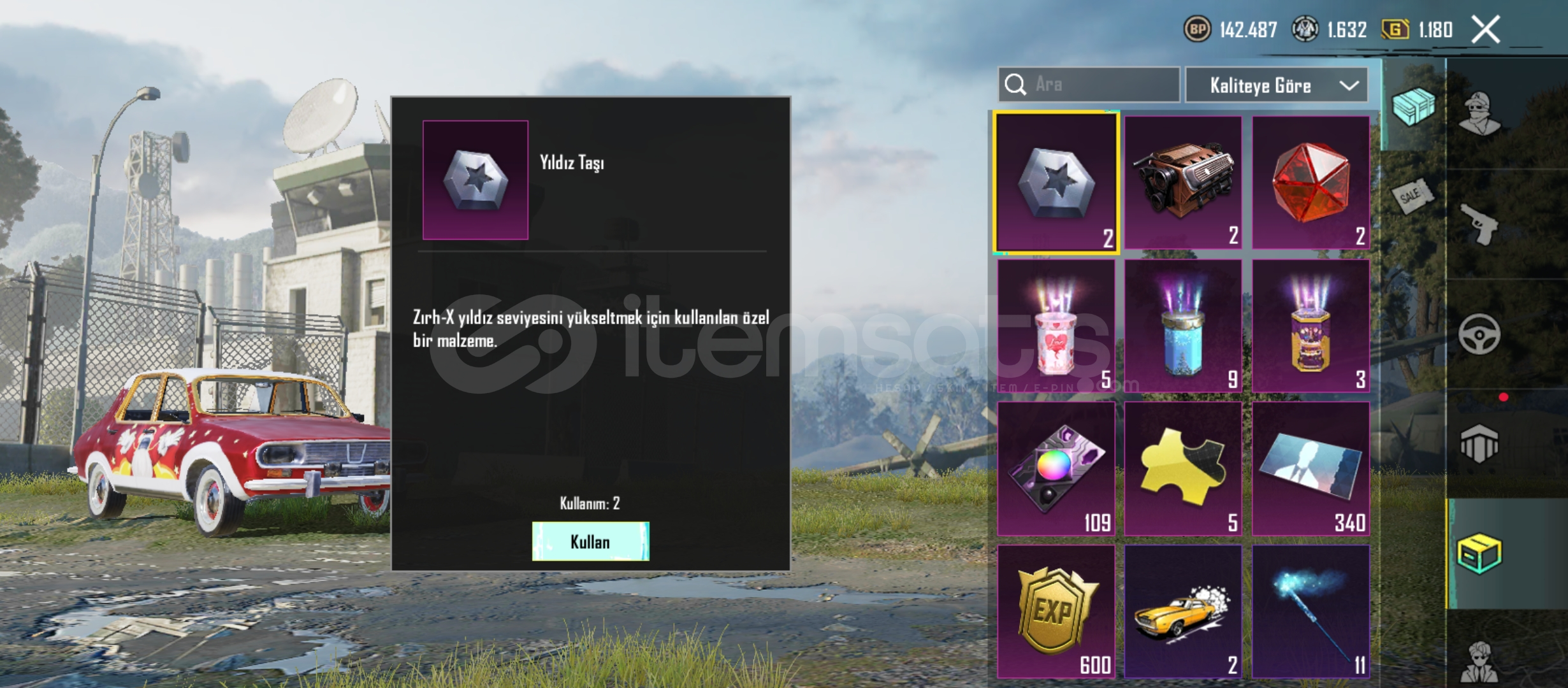
Task: Select the yellow puzzle piece item
Action: click(1183, 469)
